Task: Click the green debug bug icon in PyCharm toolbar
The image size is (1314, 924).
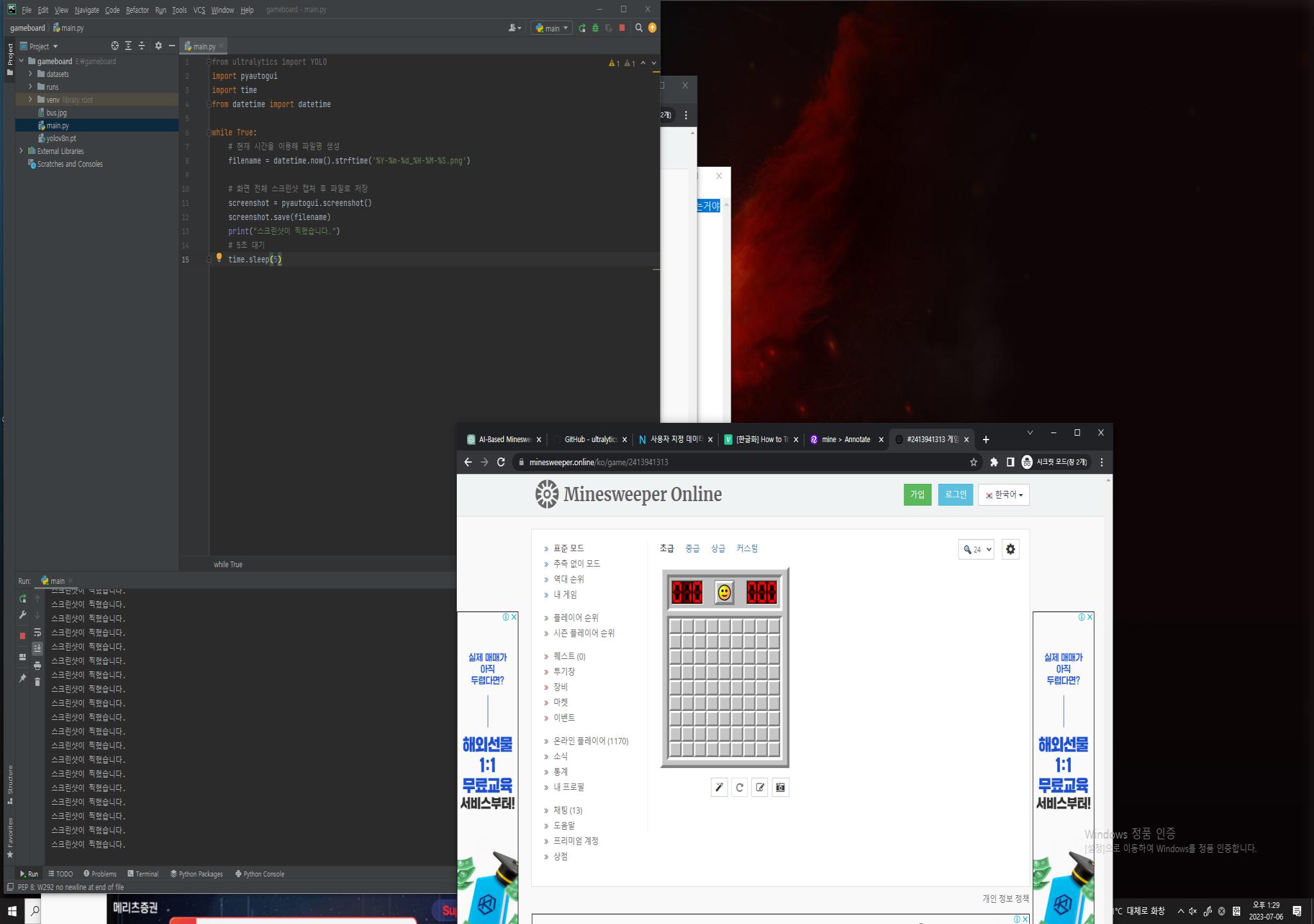Action: 595,28
